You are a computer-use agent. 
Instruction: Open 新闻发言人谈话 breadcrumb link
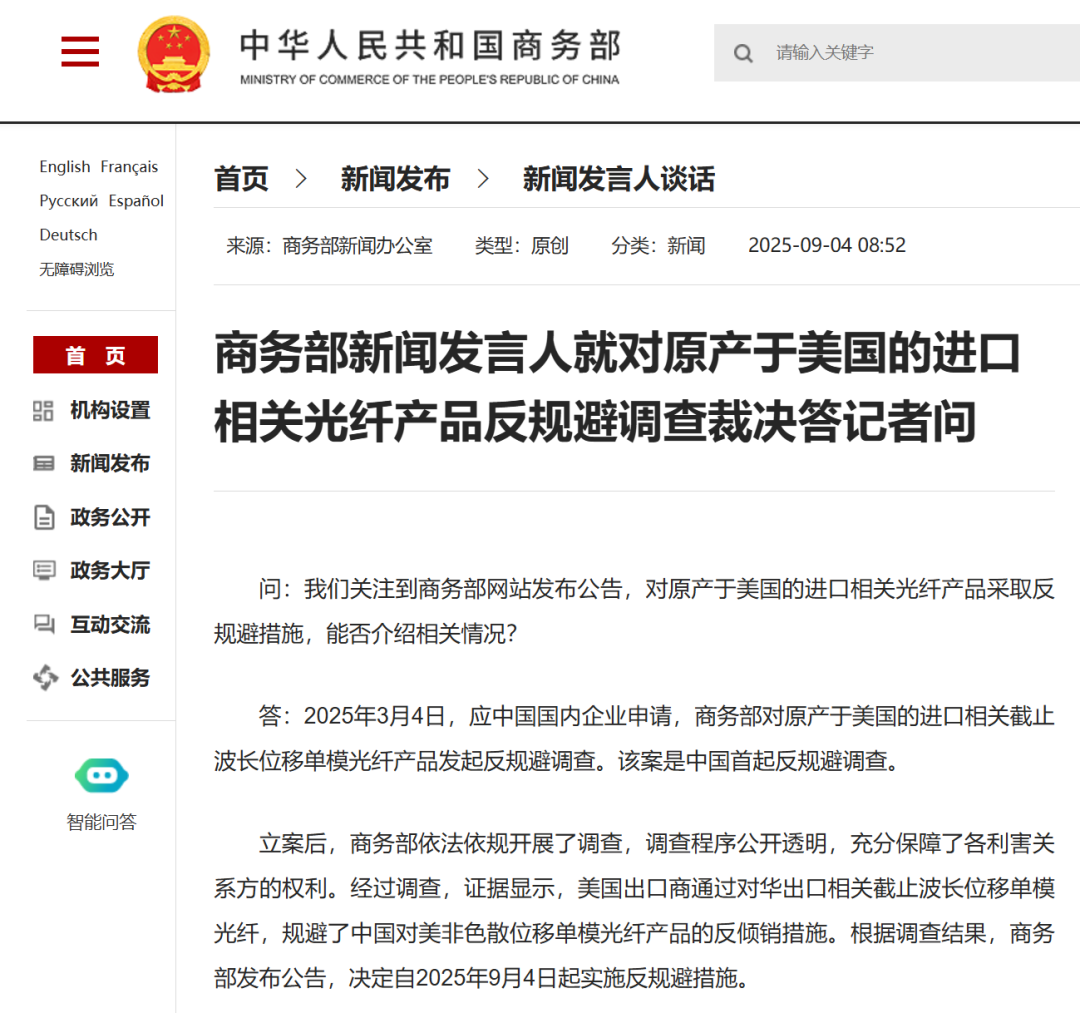[618, 180]
